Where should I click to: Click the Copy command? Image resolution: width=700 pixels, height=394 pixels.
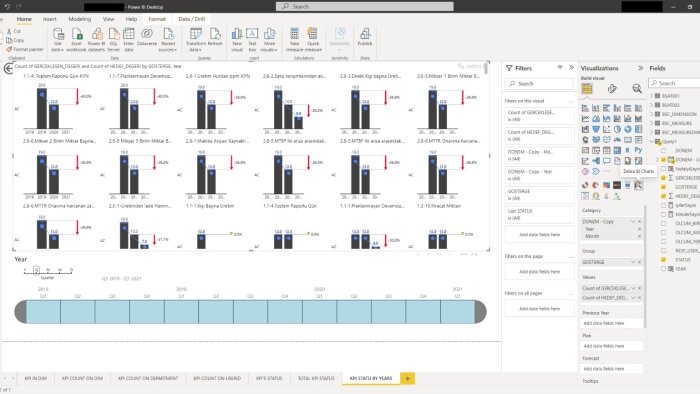pyautogui.click(x=16, y=40)
